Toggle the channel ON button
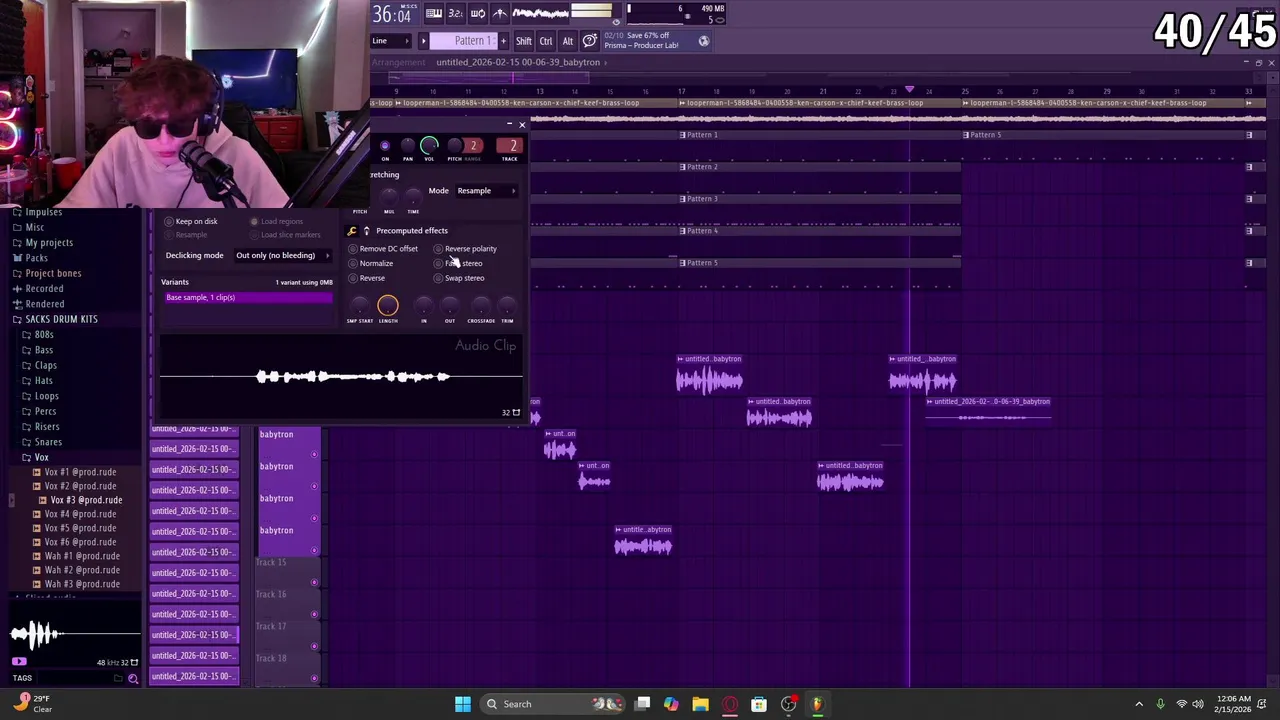This screenshot has height=720, width=1280. point(385,146)
